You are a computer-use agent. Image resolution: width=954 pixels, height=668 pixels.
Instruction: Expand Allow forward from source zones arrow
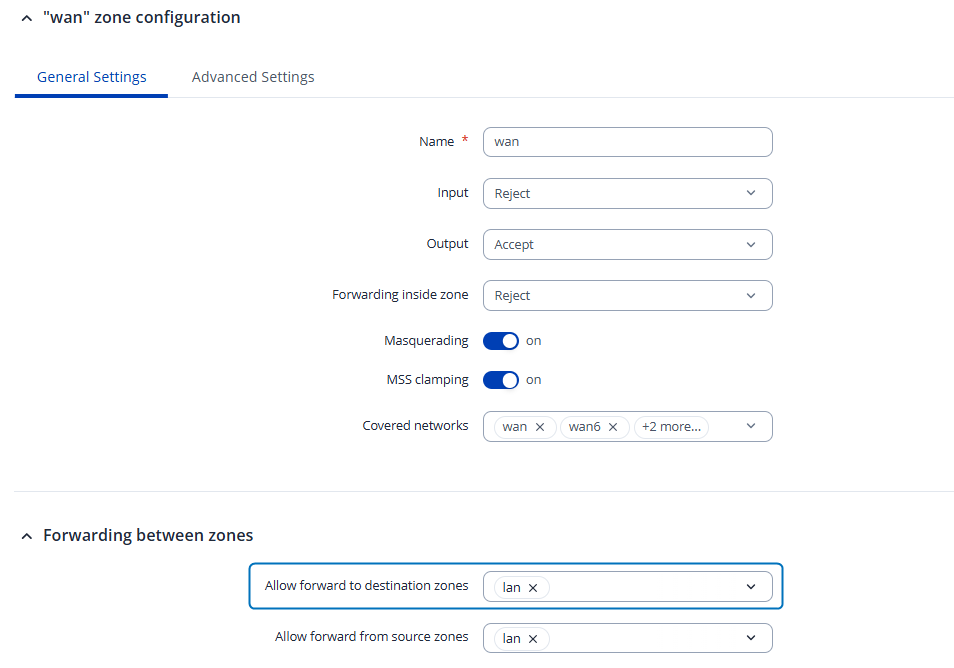751,639
